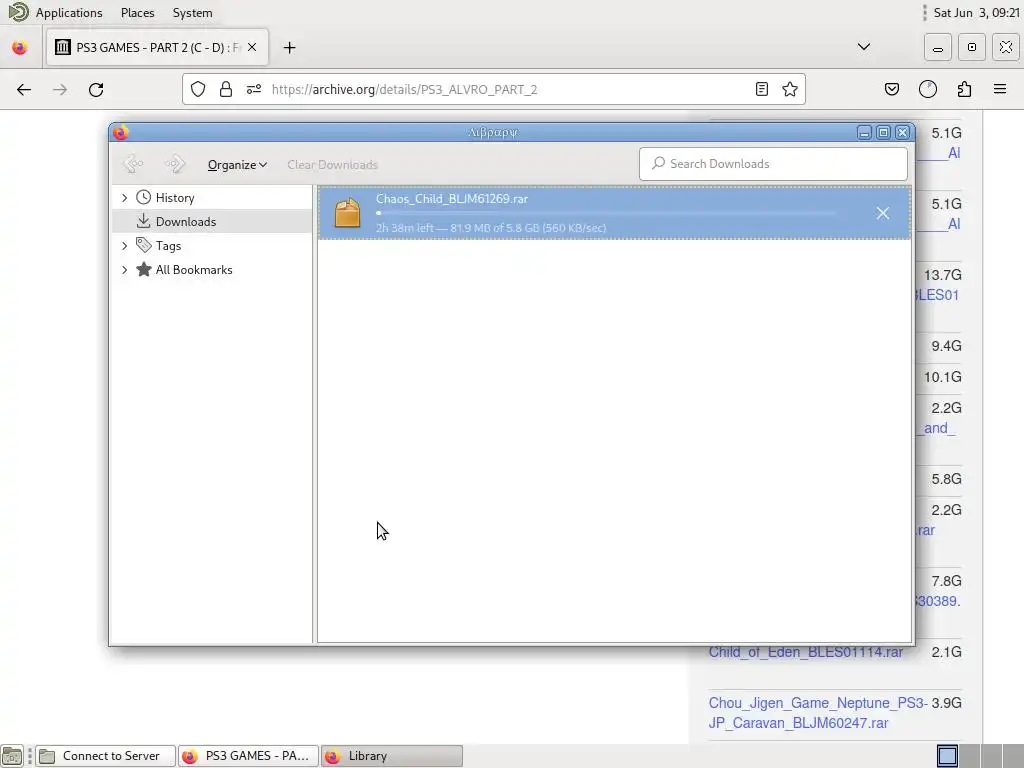The width and height of the screenshot is (1024, 768).
Task: Go back using Firefox back arrow
Action: coord(24,89)
